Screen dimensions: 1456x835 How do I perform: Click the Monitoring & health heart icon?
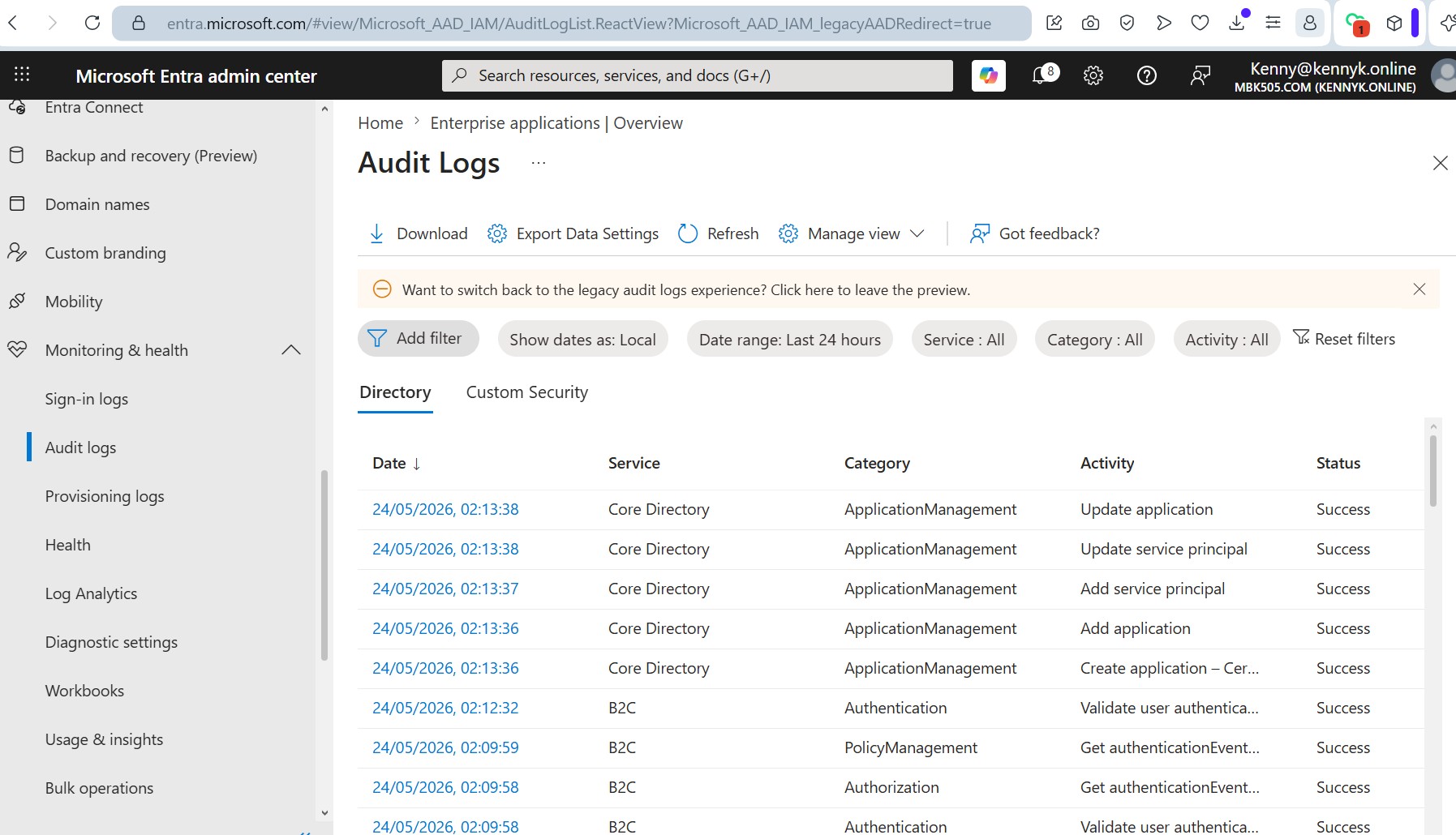click(16, 349)
